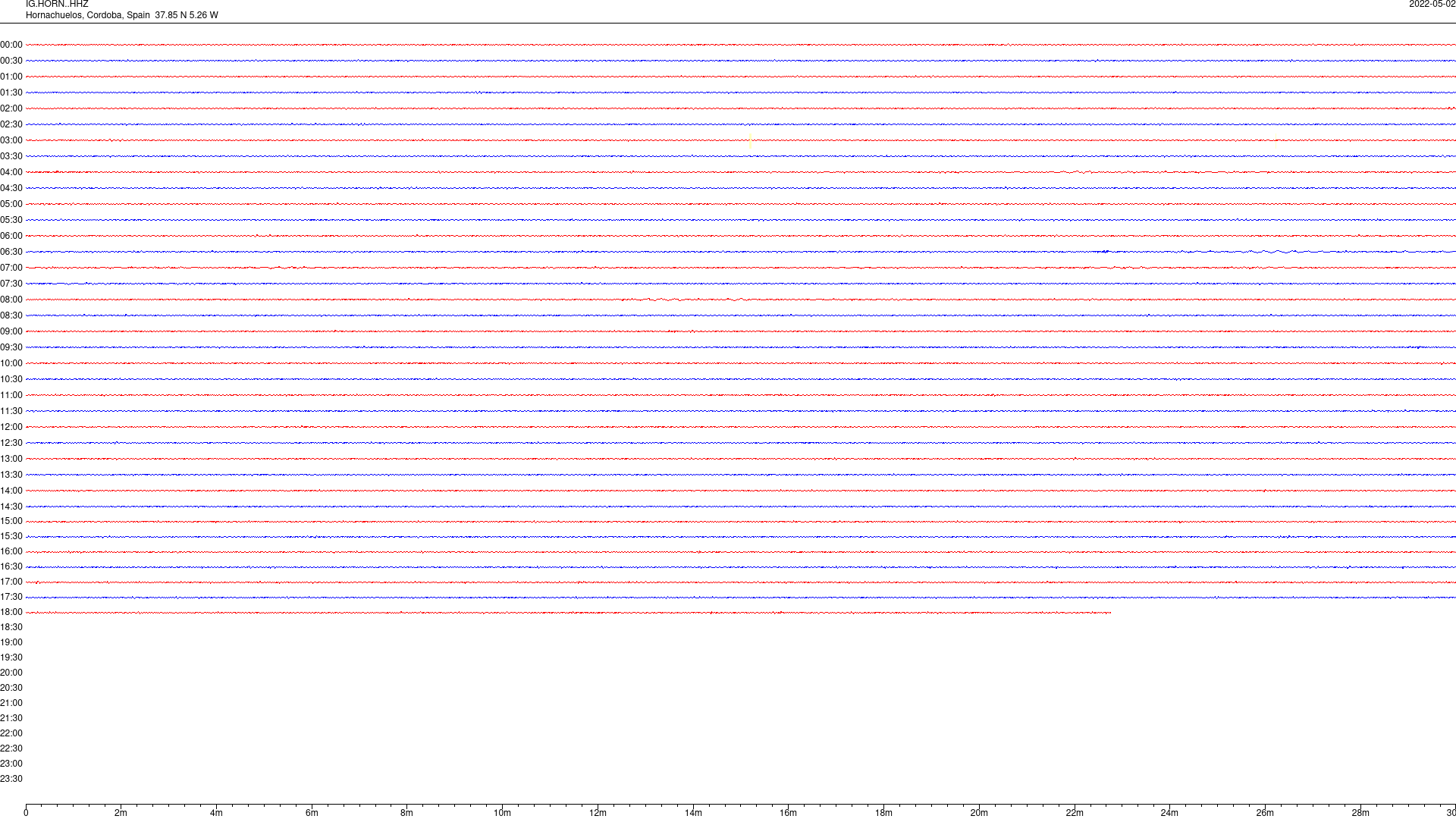1456x819 pixels.
Task: Click the disturbance on the 08:00 red trace
Action: tap(686, 300)
